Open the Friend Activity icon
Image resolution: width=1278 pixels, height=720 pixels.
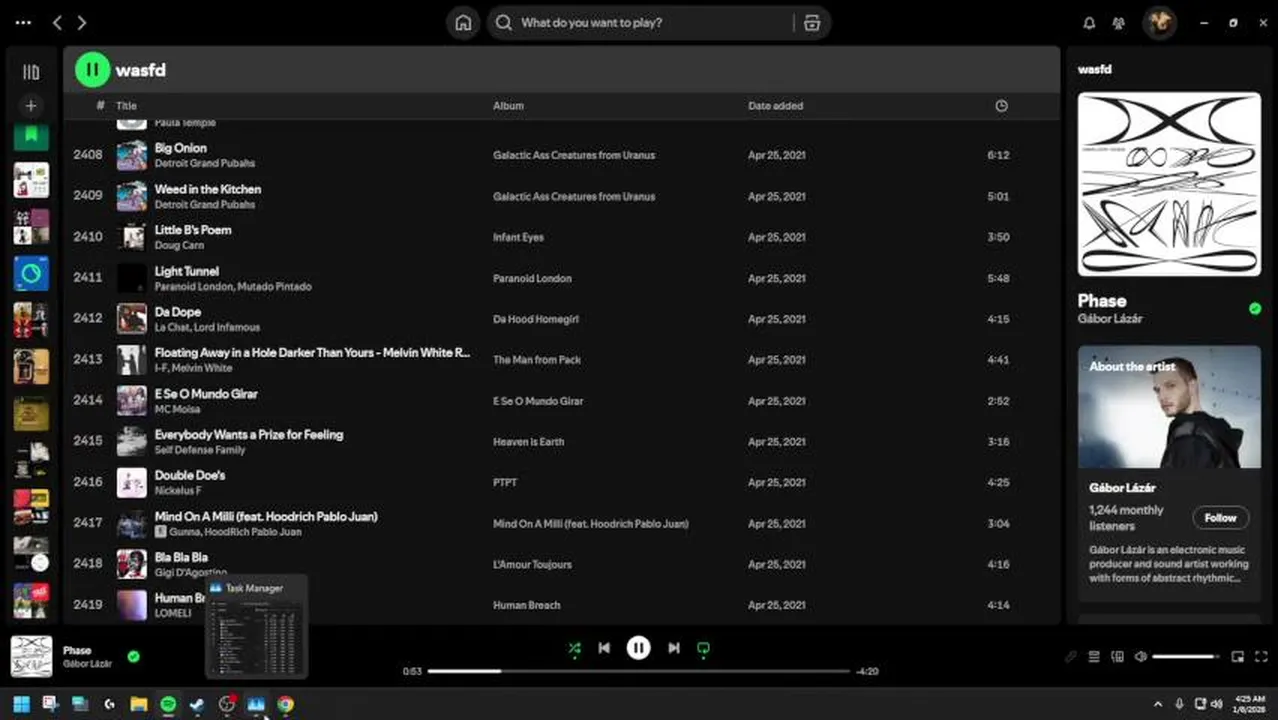coord(1119,23)
